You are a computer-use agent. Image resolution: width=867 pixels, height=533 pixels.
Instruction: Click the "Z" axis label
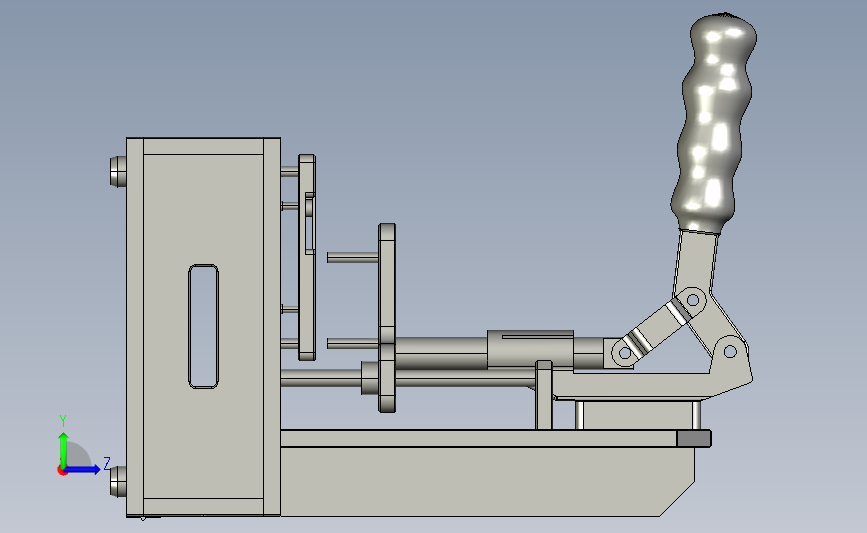[x=107, y=463]
